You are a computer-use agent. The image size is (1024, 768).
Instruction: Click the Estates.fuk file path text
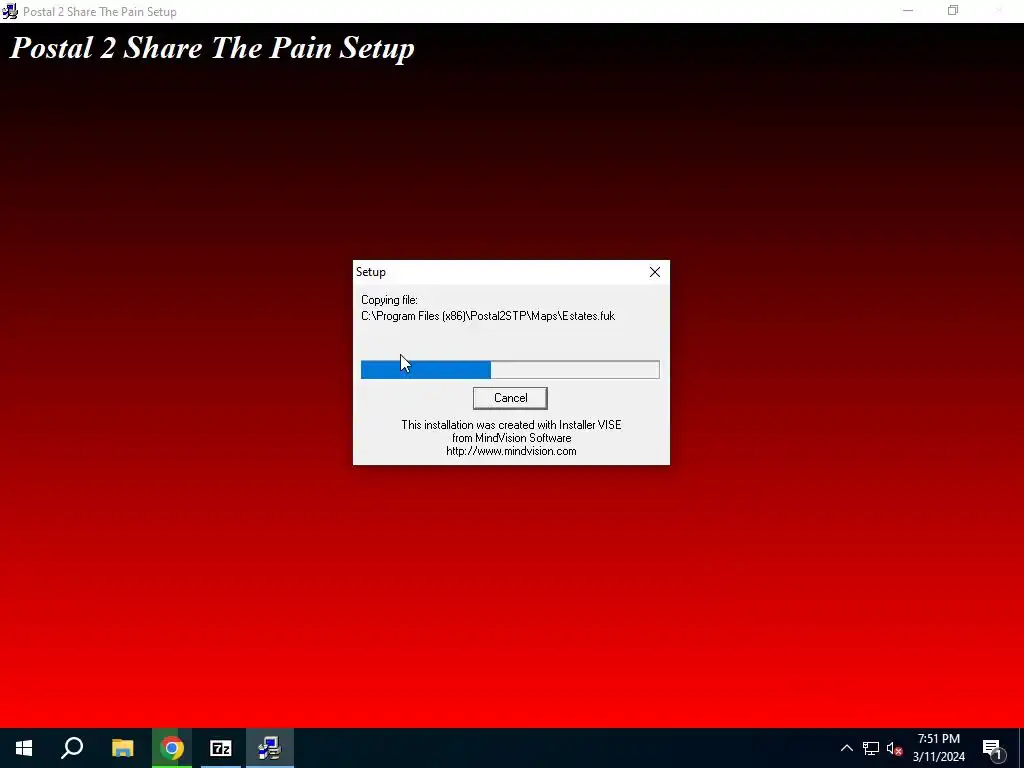[488, 316]
